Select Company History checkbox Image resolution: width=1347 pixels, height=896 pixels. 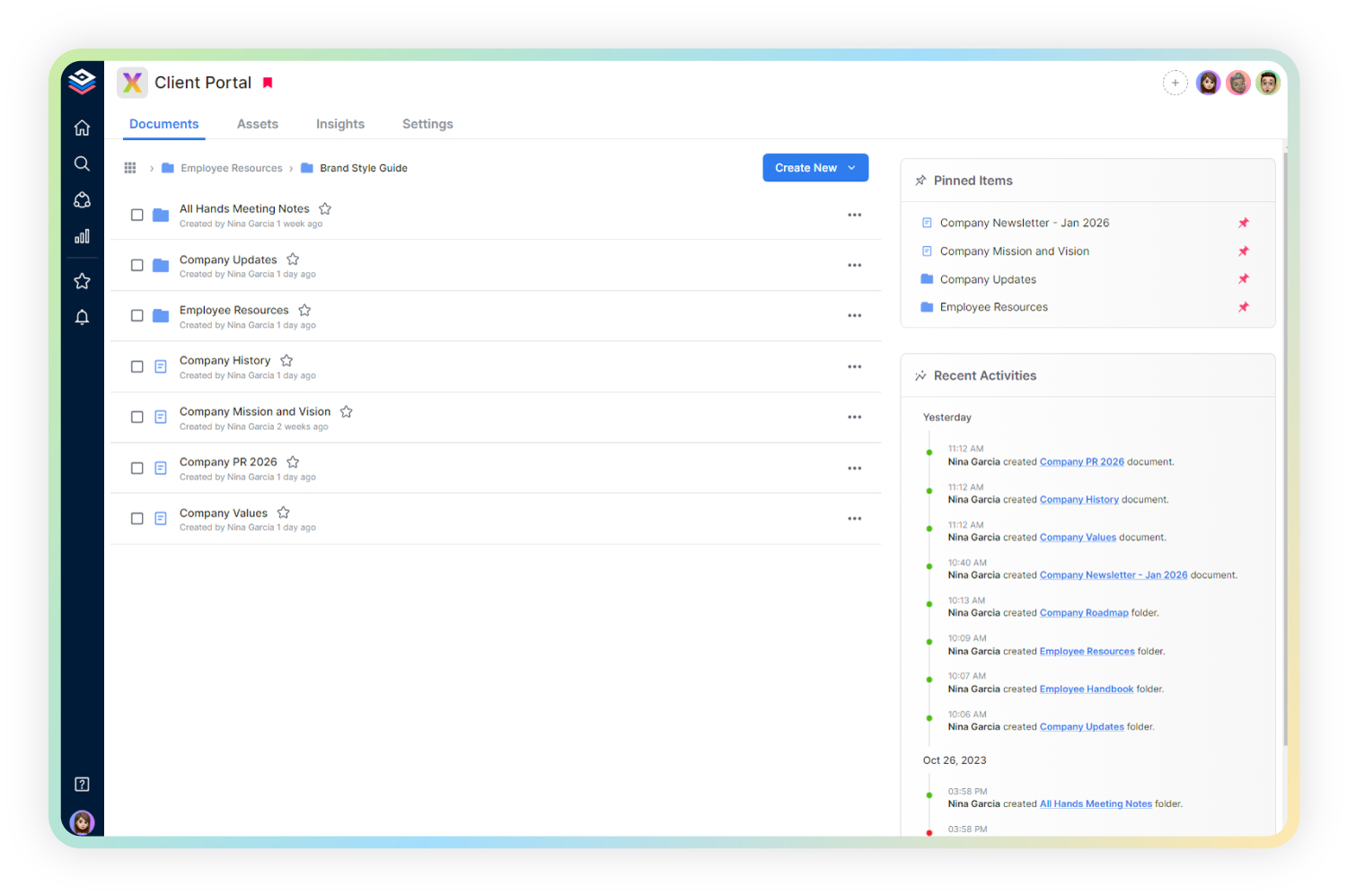(137, 366)
